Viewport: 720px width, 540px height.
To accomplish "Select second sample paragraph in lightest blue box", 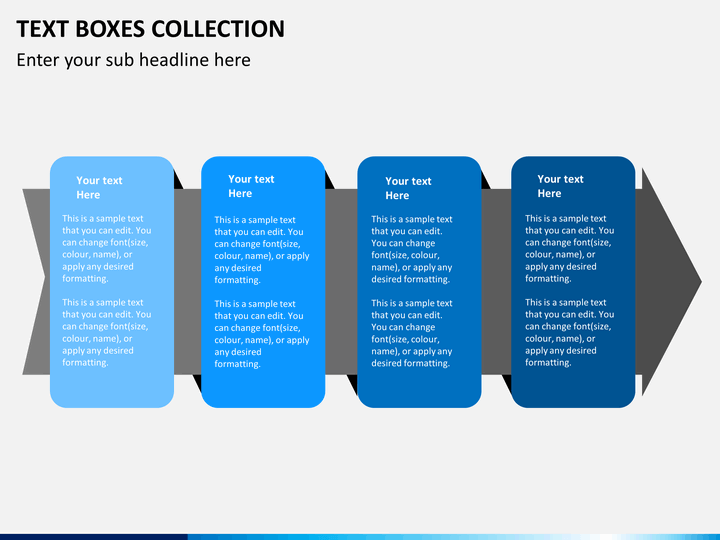I will [107, 332].
